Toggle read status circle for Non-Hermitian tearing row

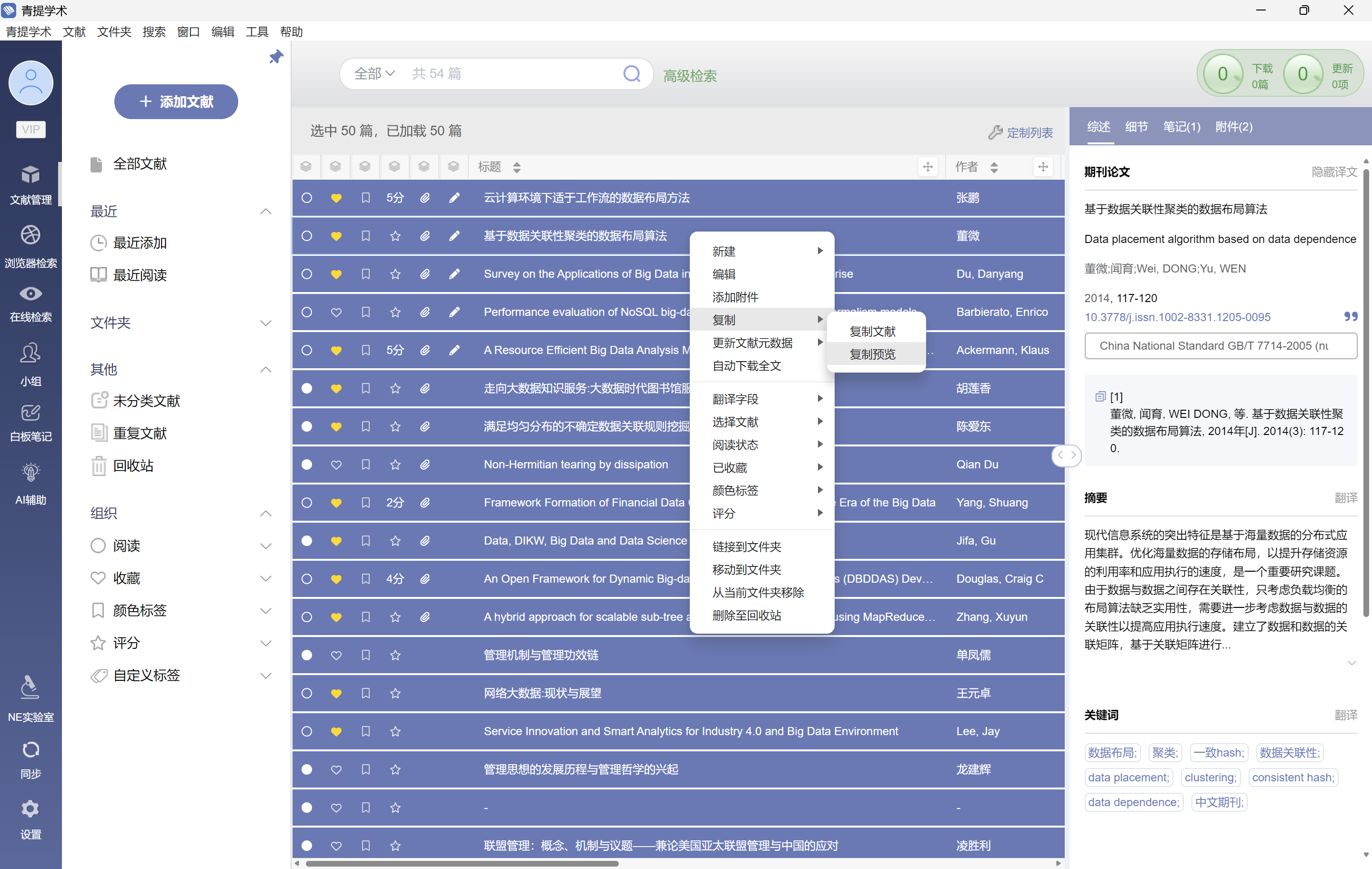[306, 465]
